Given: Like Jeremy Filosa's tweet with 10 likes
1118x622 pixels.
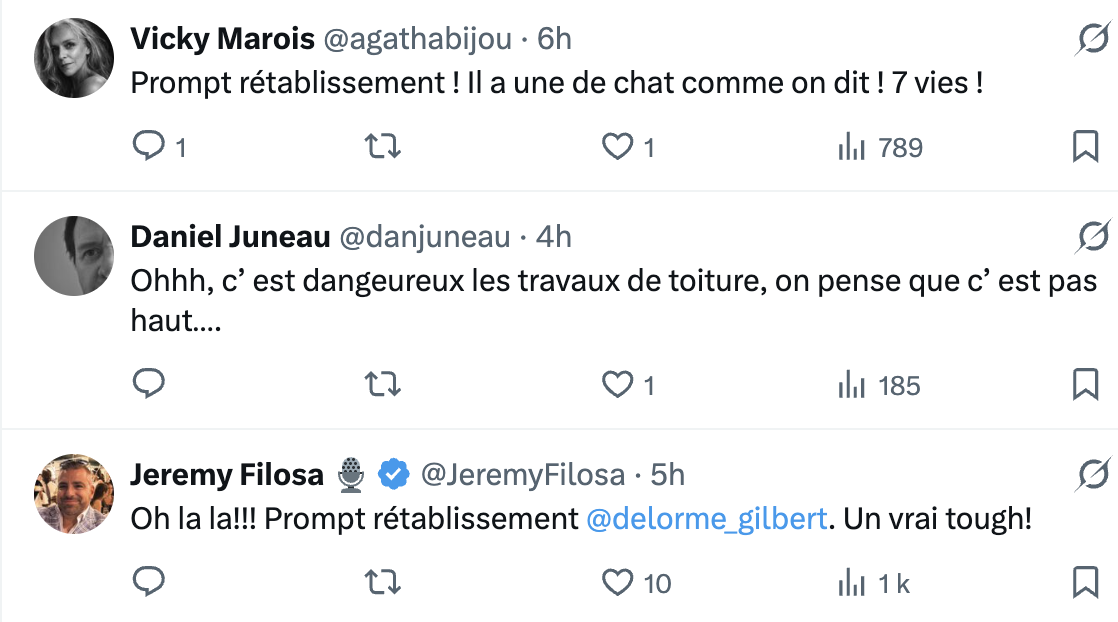Looking at the screenshot, I should [x=618, y=582].
